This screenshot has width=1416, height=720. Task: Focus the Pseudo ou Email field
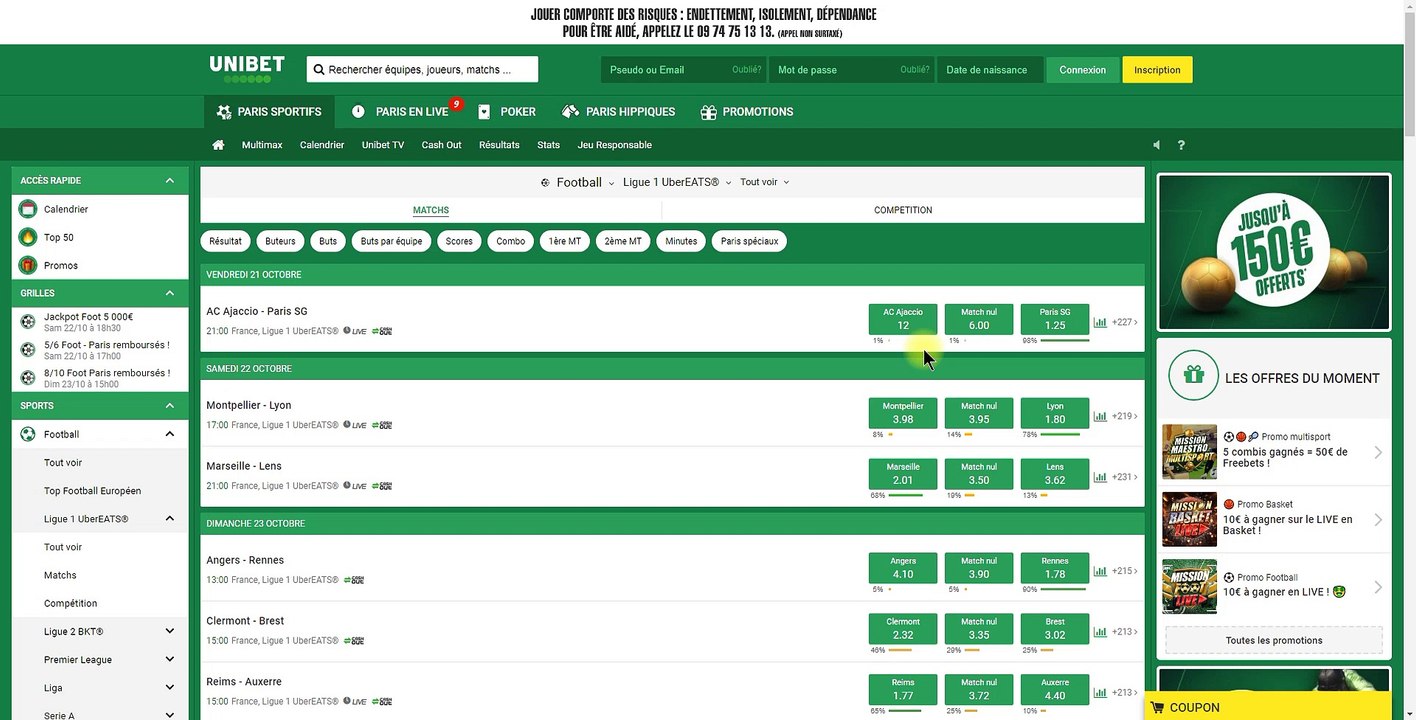coord(684,70)
